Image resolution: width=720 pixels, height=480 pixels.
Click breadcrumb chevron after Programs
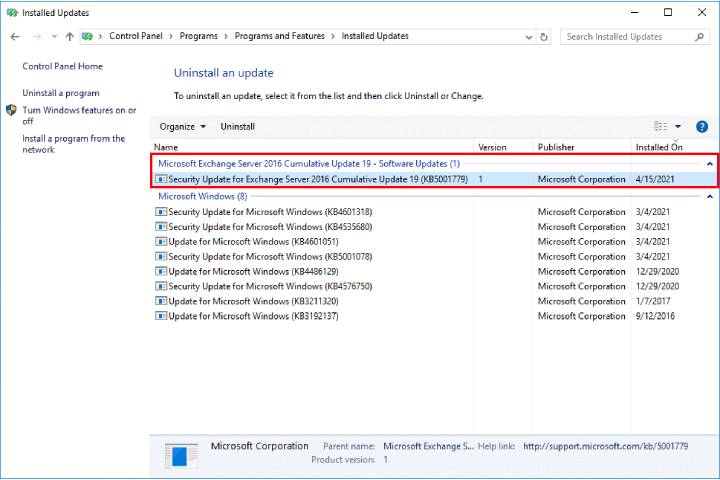click(226, 36)
